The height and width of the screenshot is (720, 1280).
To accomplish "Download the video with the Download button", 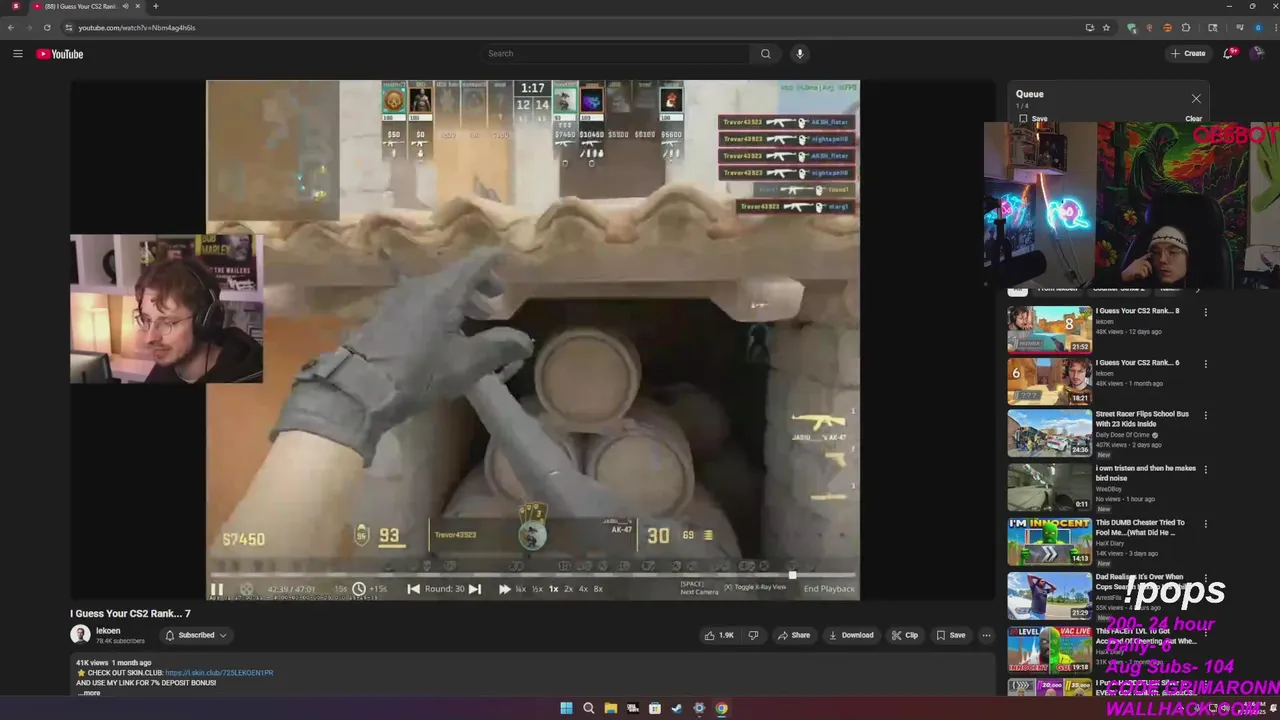I will click(x=851, y=635).
